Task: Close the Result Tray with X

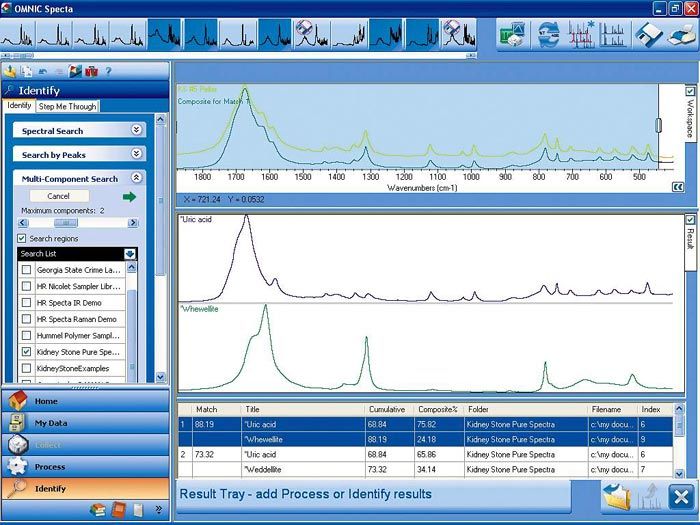Action: tap(681, 496)
